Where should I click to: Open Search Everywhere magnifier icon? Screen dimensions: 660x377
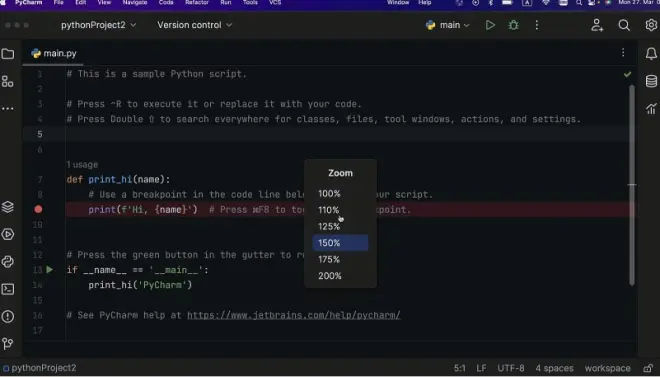pos(624,25)
